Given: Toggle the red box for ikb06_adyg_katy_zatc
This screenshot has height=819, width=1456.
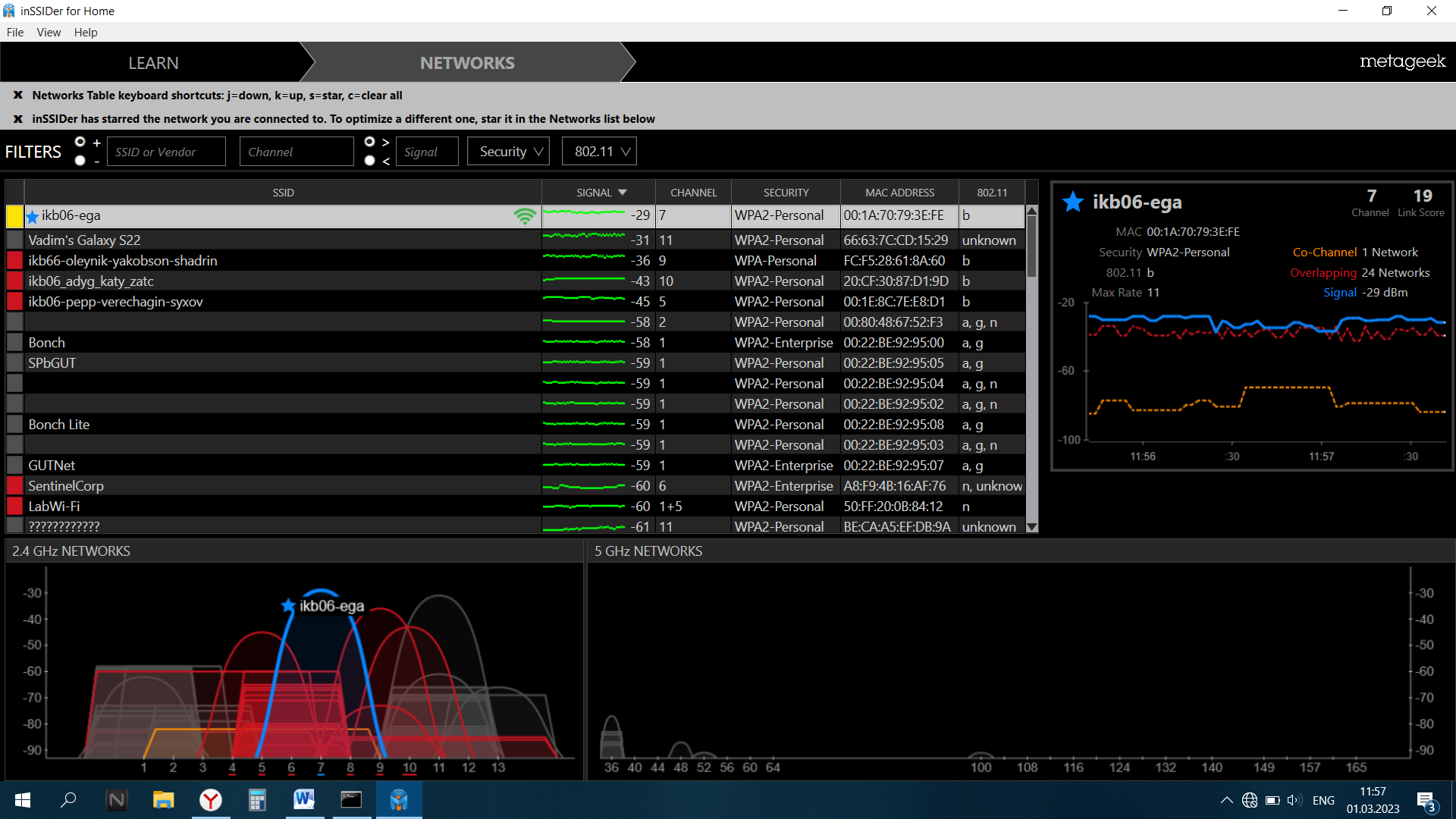Looking at the screenshot, I should (14, 281).
